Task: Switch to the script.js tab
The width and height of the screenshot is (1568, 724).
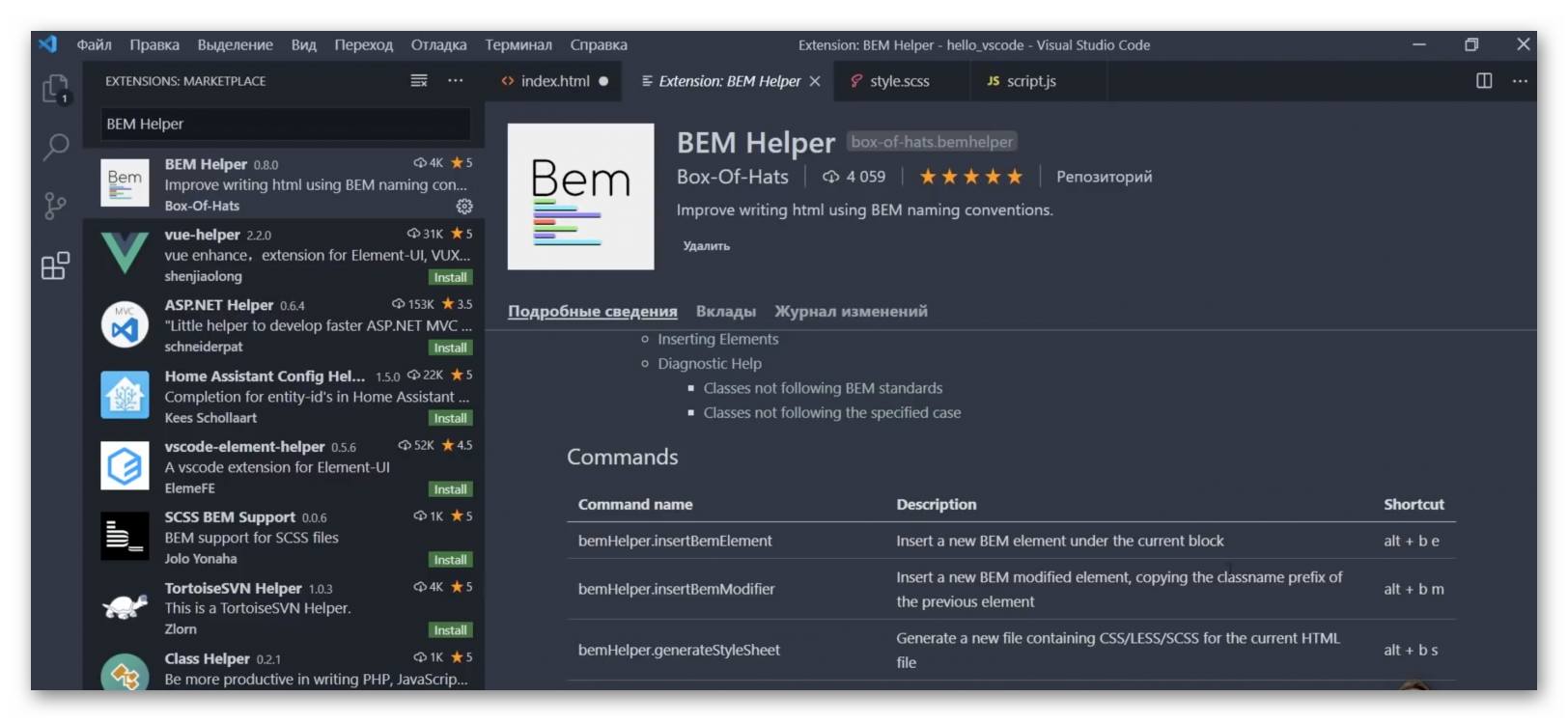Action: point(1030,81)
